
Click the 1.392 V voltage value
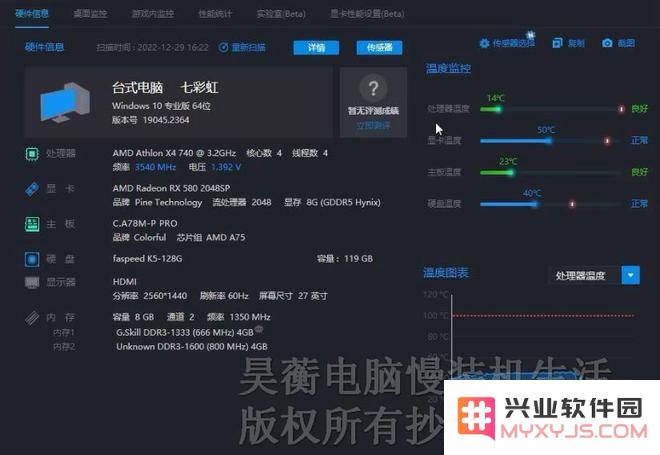[226, 167]
